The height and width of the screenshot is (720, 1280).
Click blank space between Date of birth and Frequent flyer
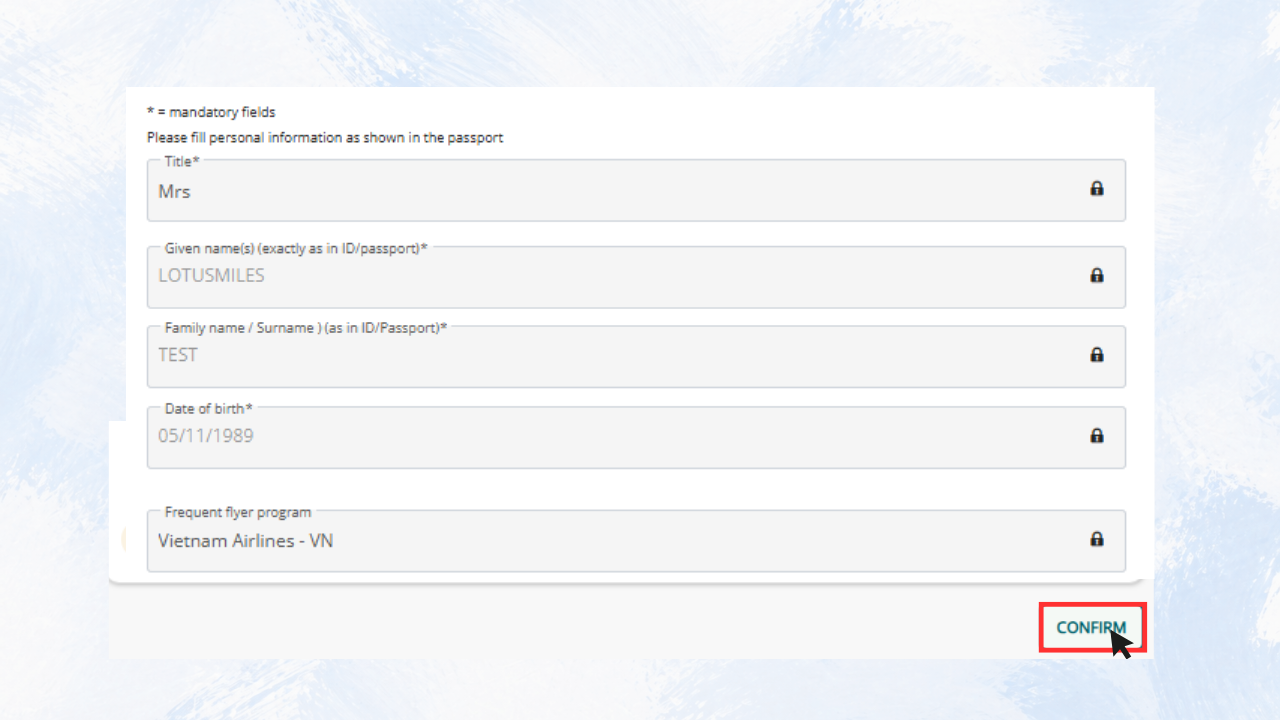click(636, 489)
